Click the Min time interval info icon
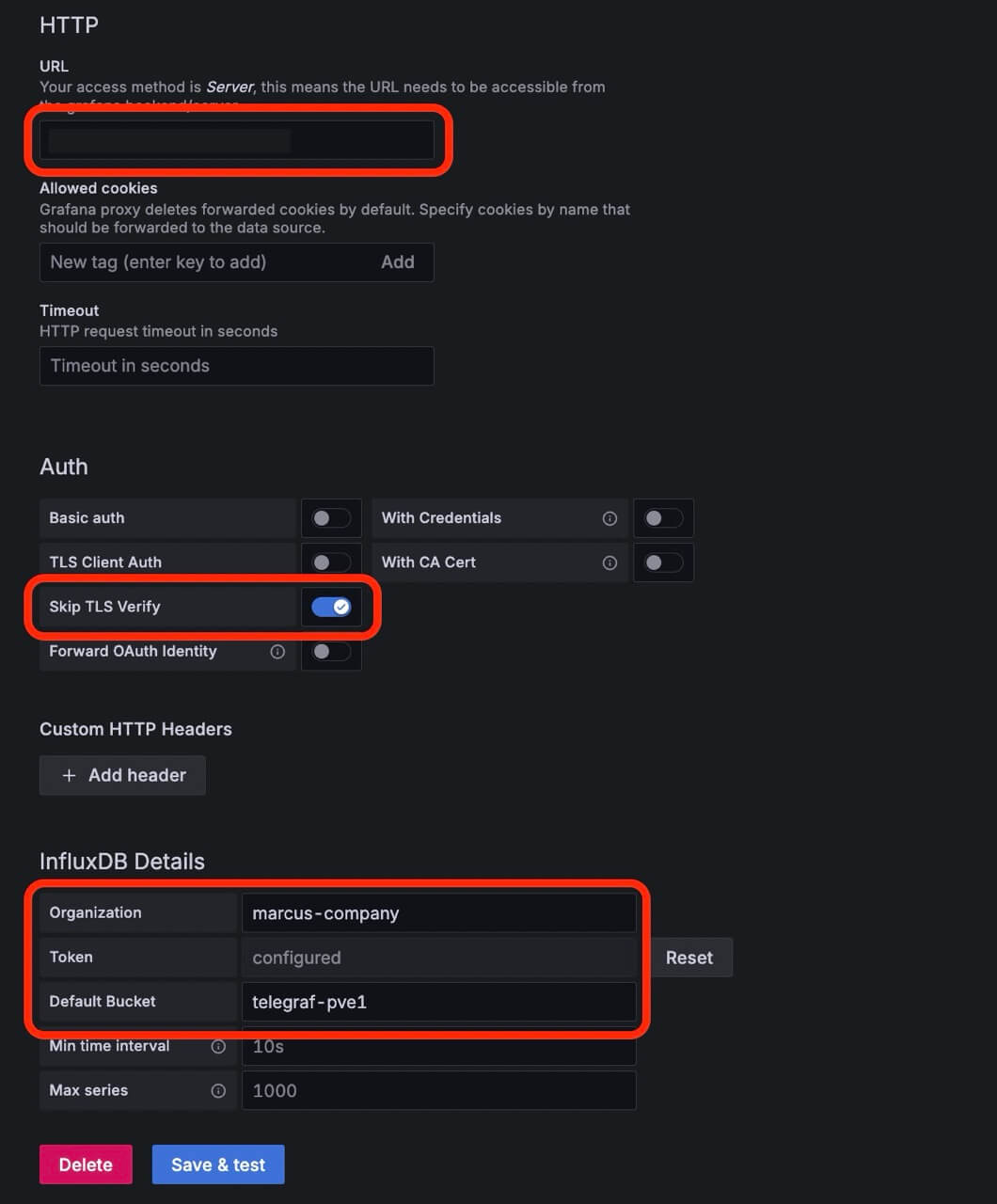Image resolution: width=997 pixels, height=1204 pixels. pos(218,1046)
